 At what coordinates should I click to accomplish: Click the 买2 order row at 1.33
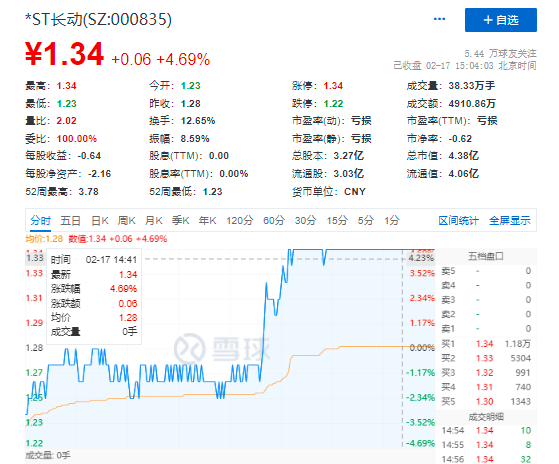point(486,358)
